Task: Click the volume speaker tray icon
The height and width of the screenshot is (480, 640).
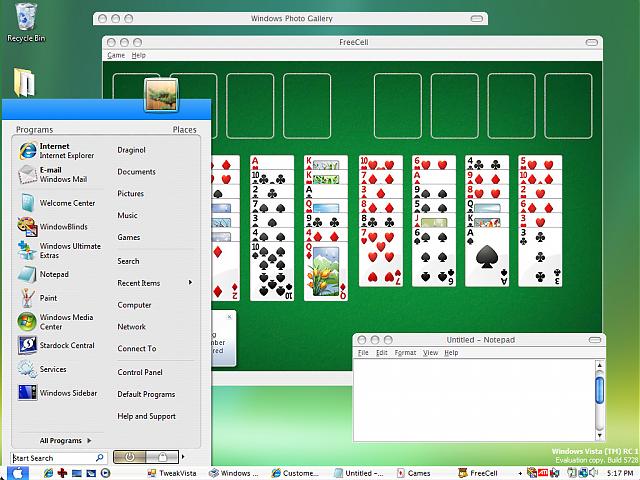Action: [x=593, y=473]
